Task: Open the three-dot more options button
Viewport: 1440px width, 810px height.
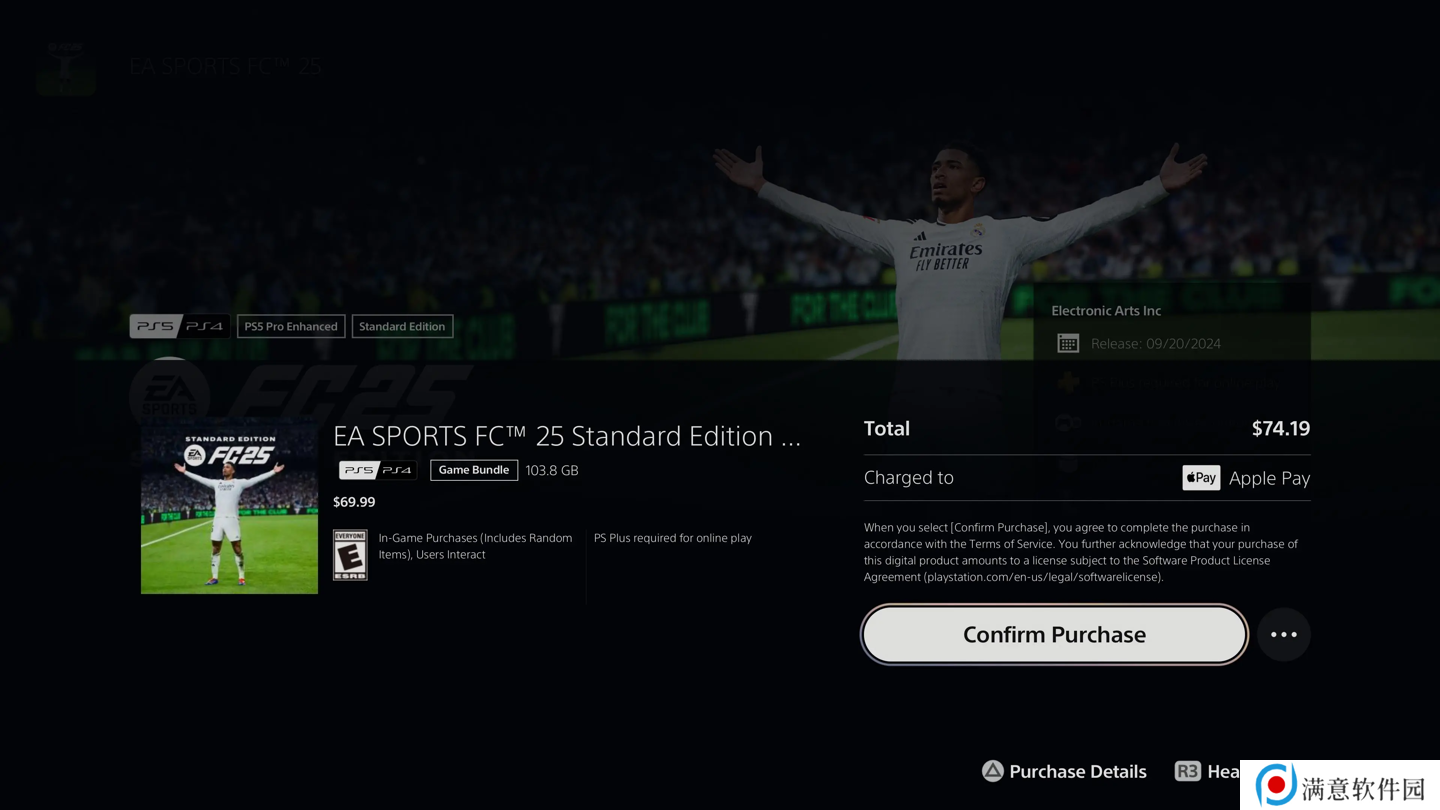Action: point(1284,634)
